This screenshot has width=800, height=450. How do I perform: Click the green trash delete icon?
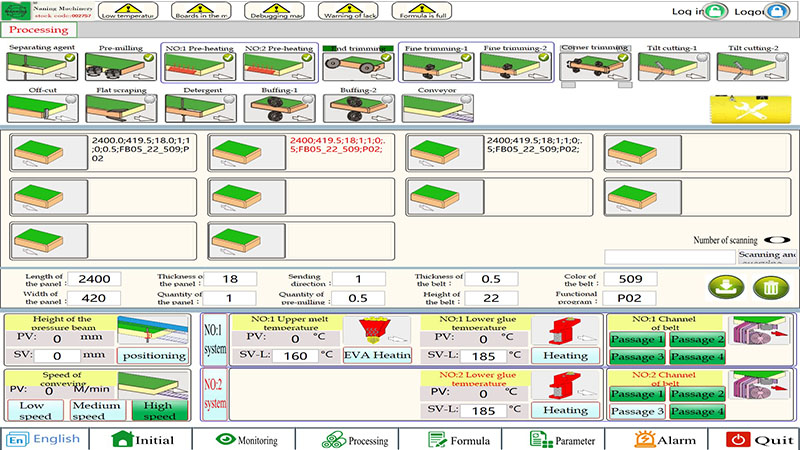[x=771, y=287]
